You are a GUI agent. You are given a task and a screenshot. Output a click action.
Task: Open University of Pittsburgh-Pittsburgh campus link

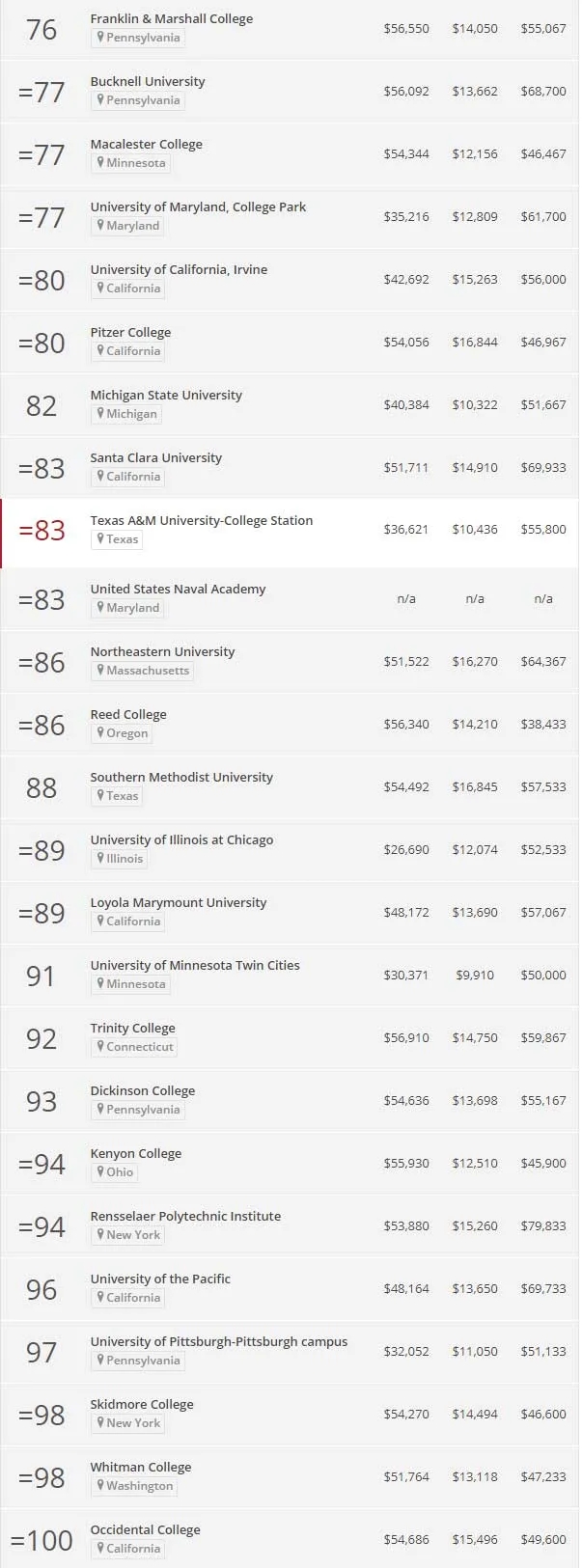point(218,1342)
